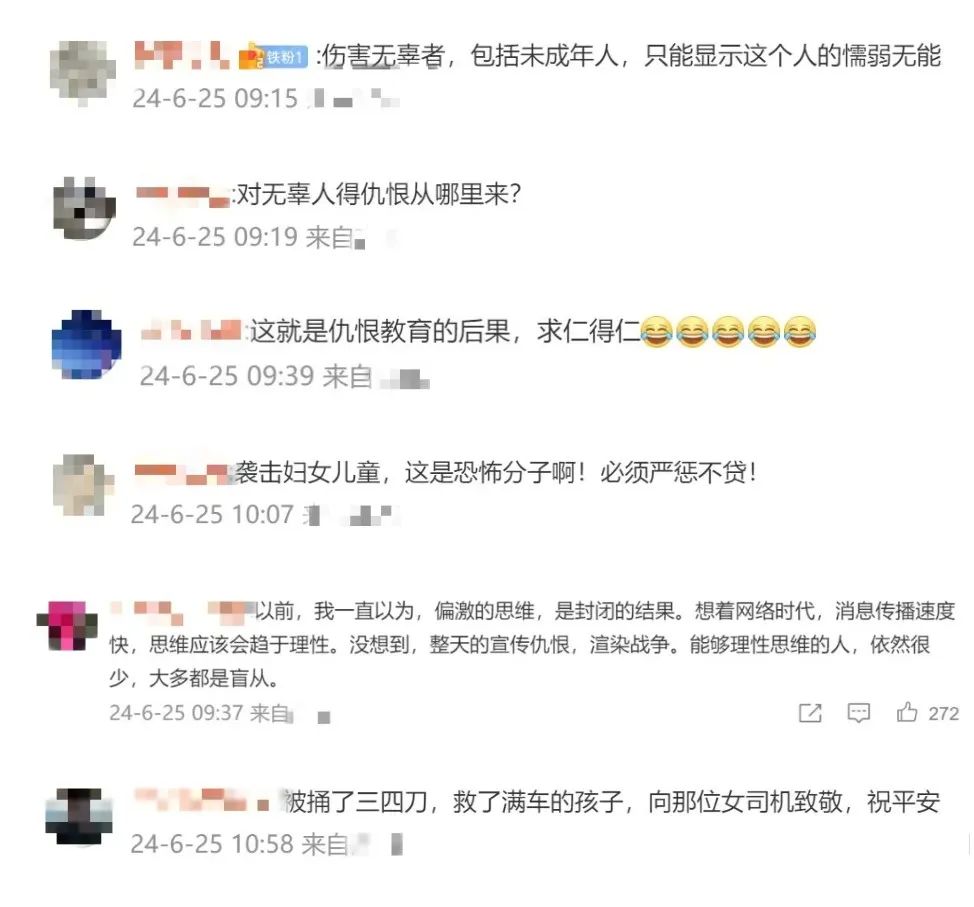This screenshot has width=974, height=907.
Task: Open the avatar beside the 女司机致敬 comment
Action: coord(78,816)
